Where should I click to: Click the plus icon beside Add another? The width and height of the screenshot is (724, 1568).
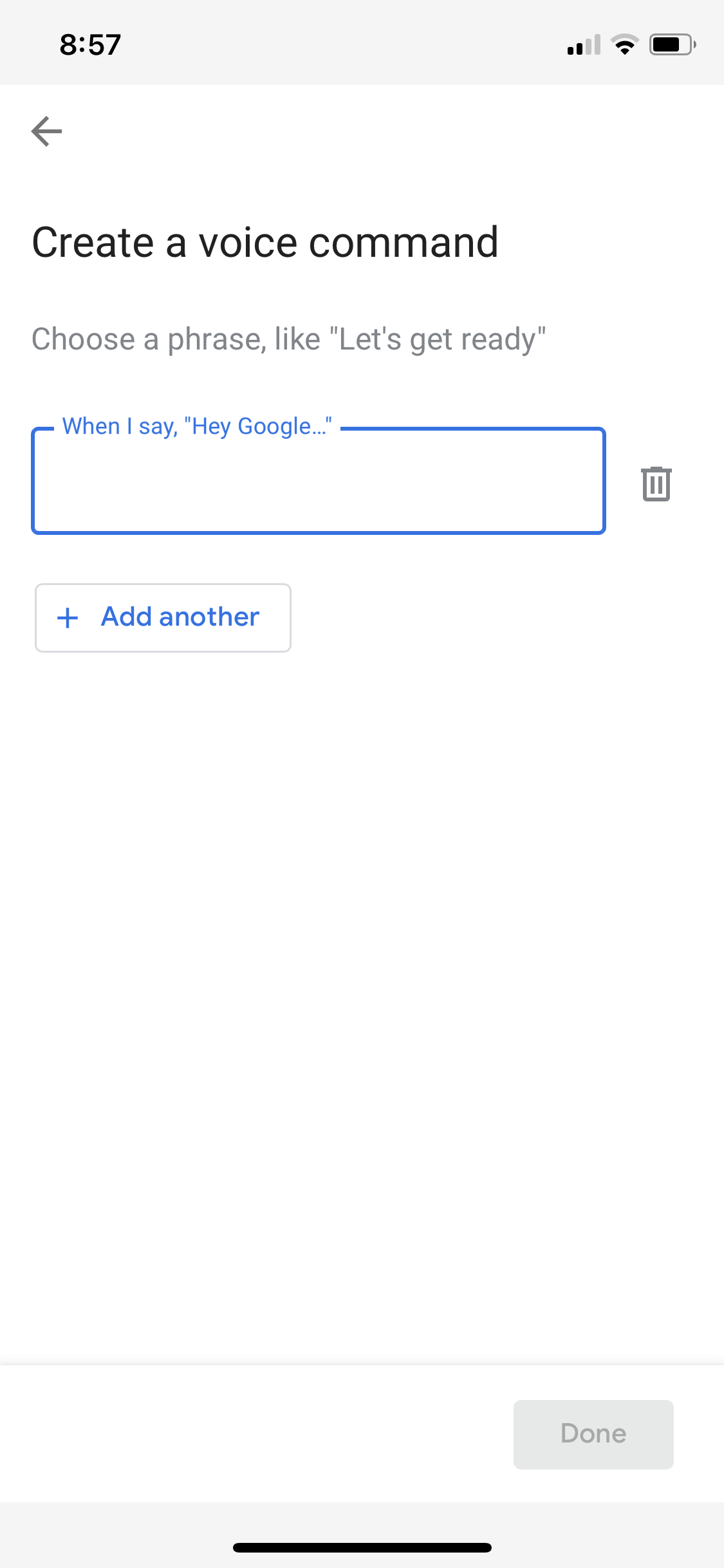[68, 618]
